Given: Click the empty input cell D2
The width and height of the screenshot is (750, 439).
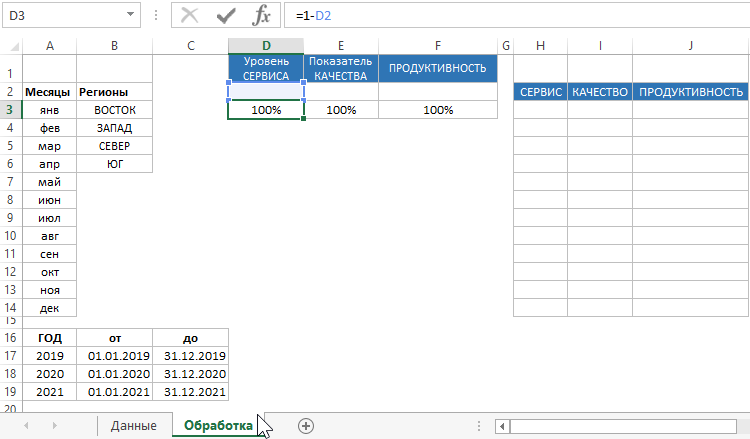Looking at the screenshot, I should [266, 91].
